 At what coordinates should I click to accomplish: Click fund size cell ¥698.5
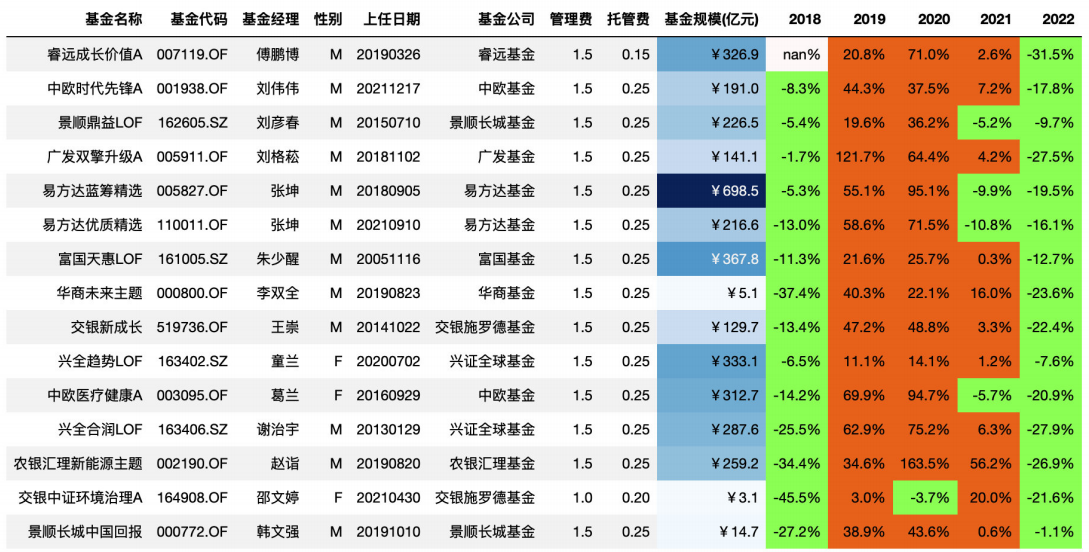711,191
